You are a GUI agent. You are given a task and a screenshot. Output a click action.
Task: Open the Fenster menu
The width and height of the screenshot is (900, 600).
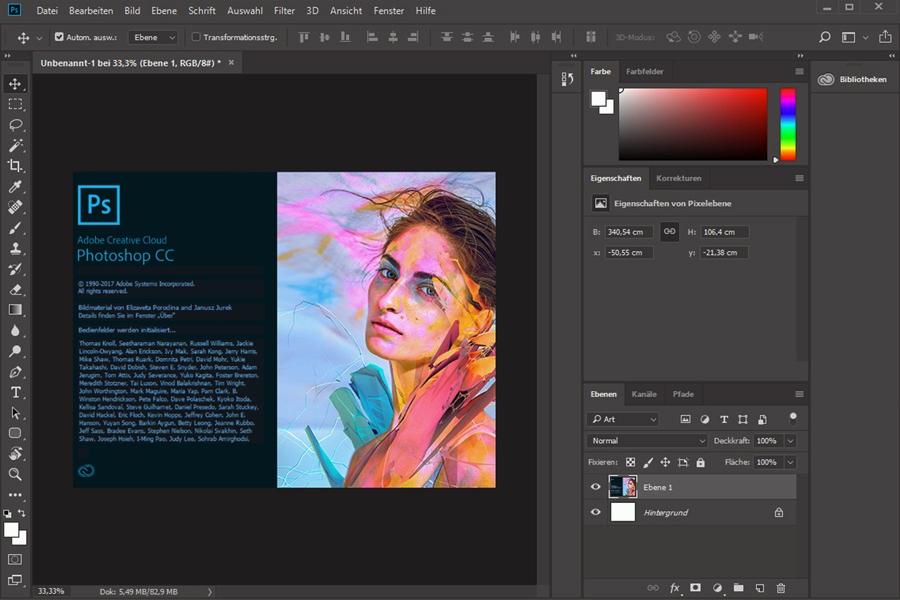pyautogui.click(x=389, y=10)
